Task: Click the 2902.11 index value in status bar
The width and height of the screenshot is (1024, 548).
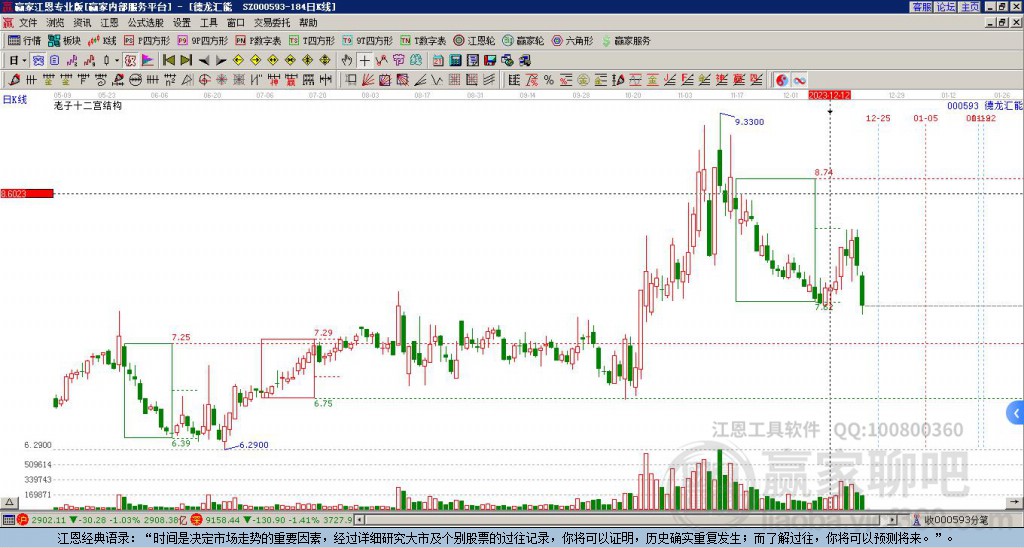Action: [x=48, y=520]
